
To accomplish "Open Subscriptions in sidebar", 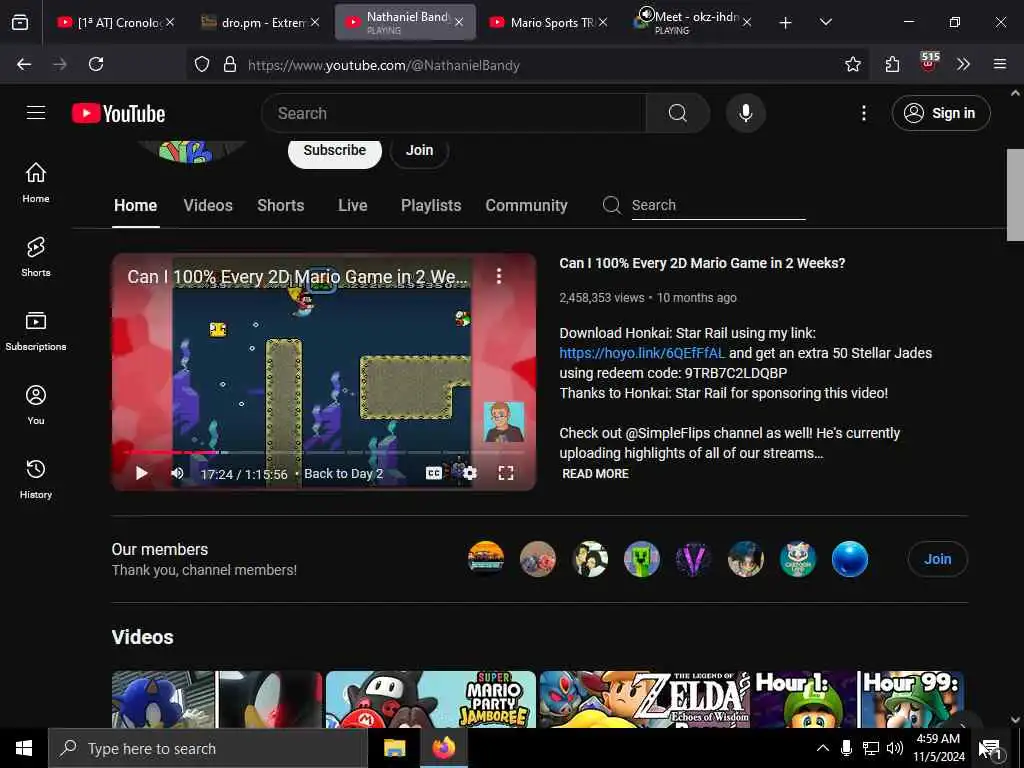I will pos(36,331).
